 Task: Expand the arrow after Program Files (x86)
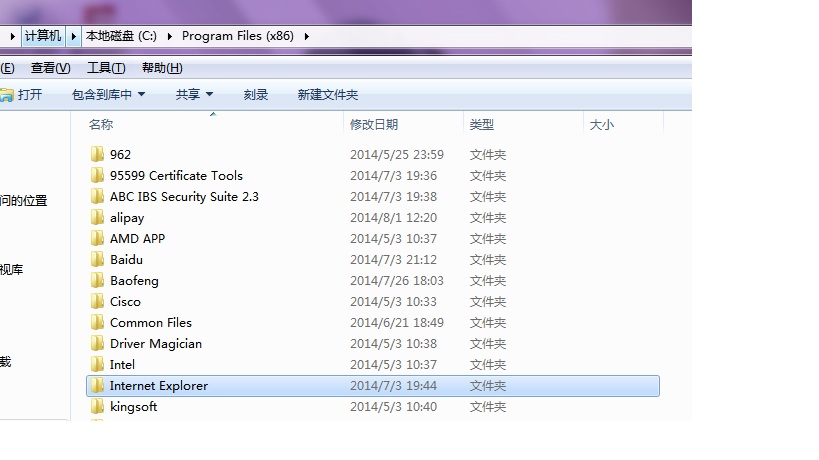306,36
